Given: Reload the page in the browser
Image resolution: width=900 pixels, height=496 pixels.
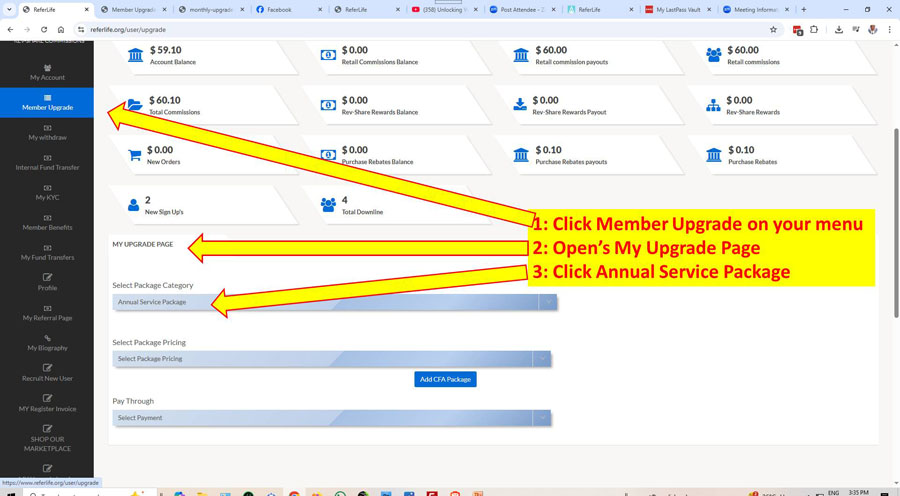Looking at the screenshot, I should 44,30.
